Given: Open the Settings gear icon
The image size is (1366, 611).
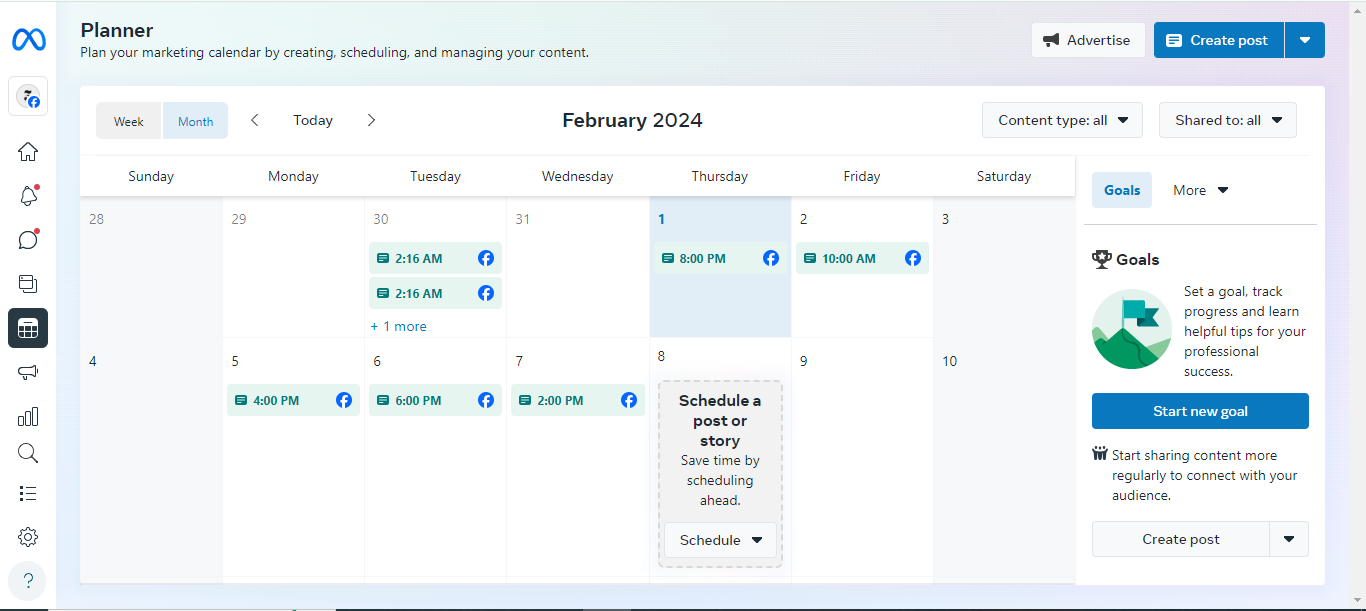Looking at the screenshot, I should coord(28,537).
